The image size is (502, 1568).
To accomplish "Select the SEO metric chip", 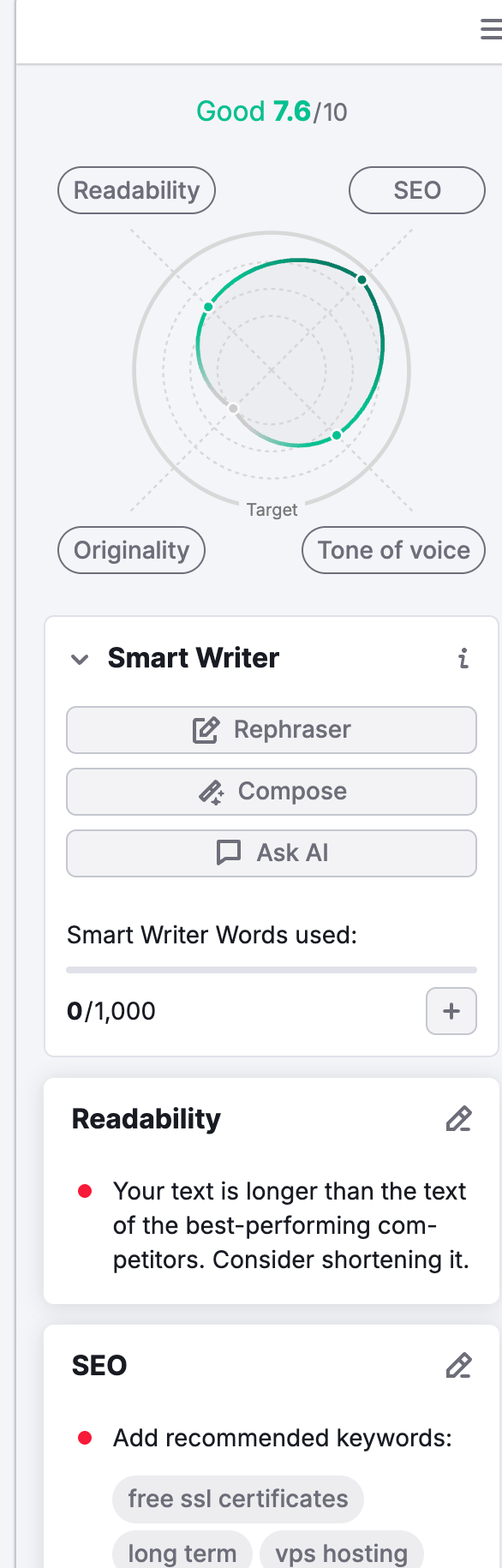I will tap(416, 190).
